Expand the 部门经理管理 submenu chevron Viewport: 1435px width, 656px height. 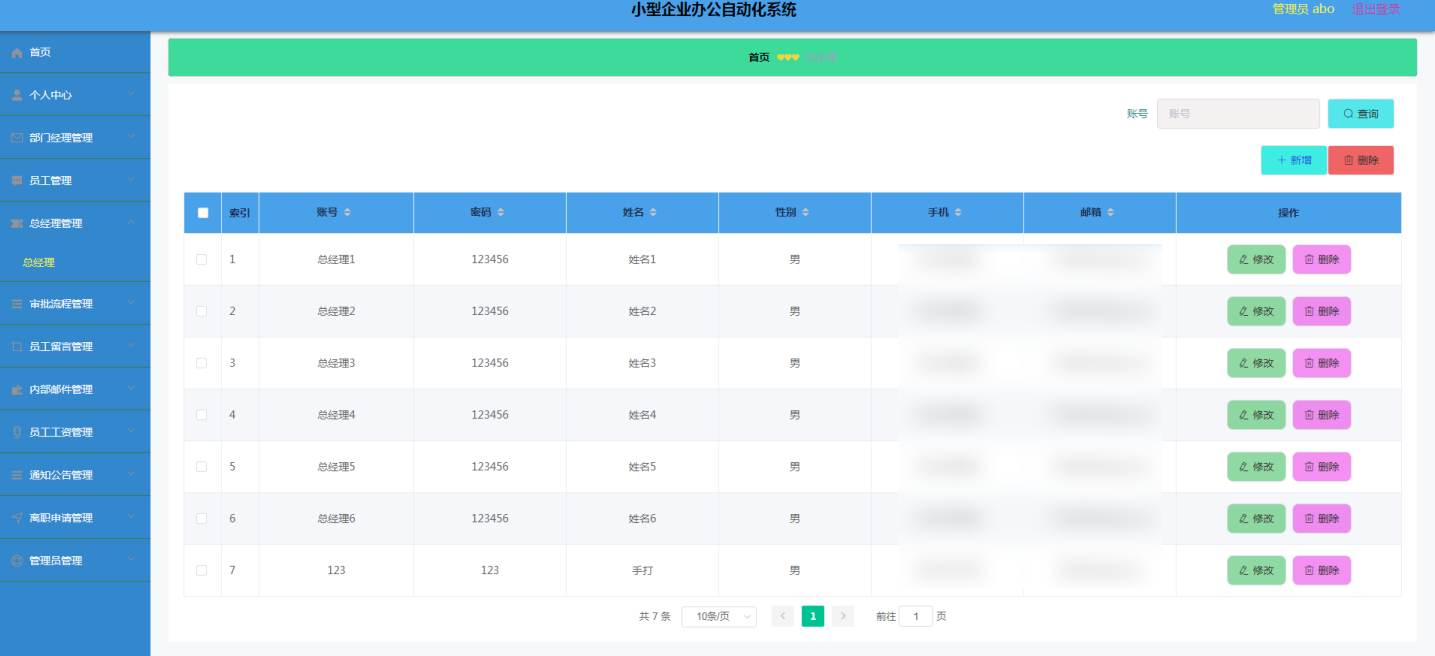pyautogui.click(x=131, y=138)
